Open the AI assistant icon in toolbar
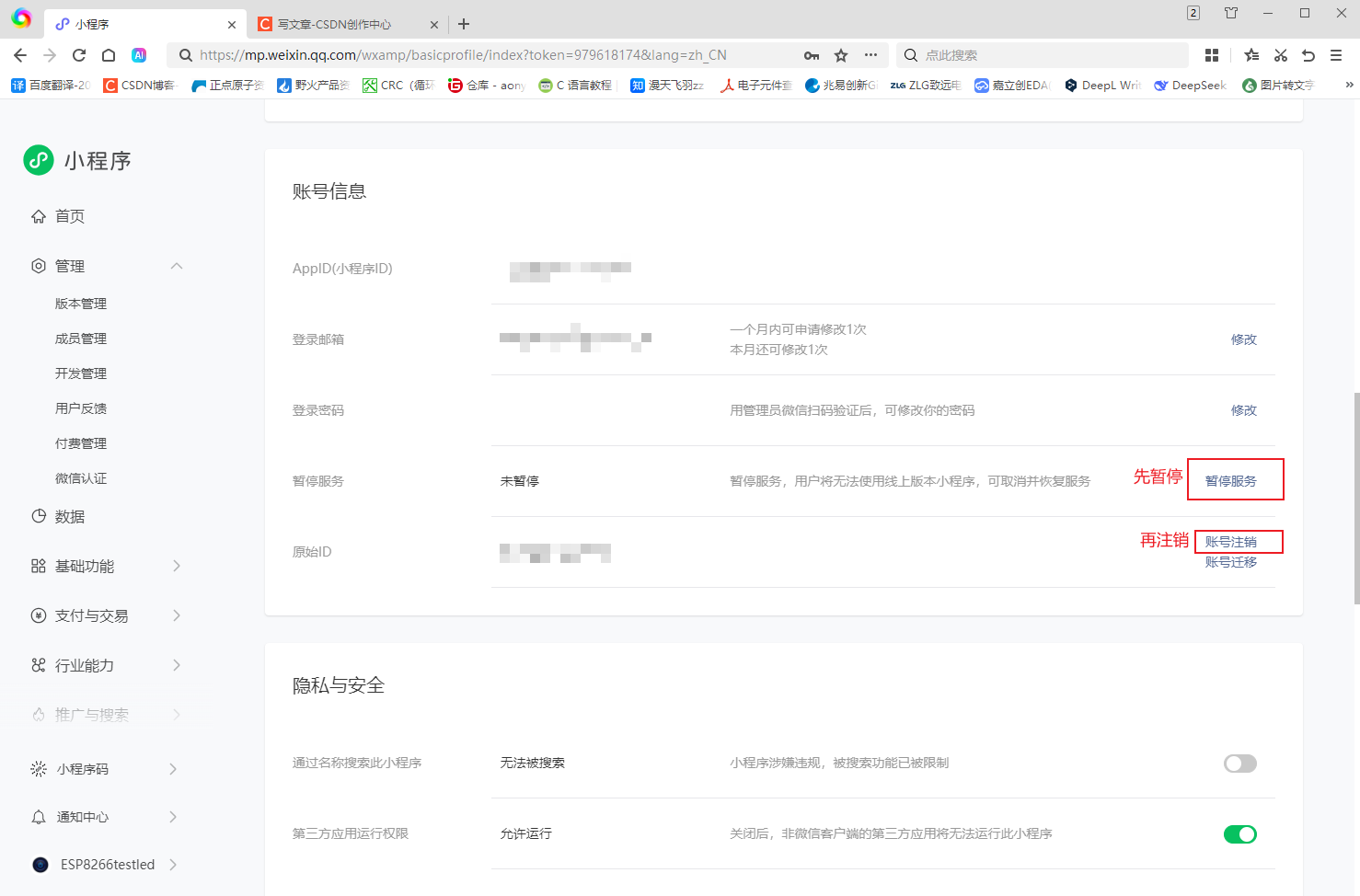This screenshot has height=896, width=1360. (139, 55)
